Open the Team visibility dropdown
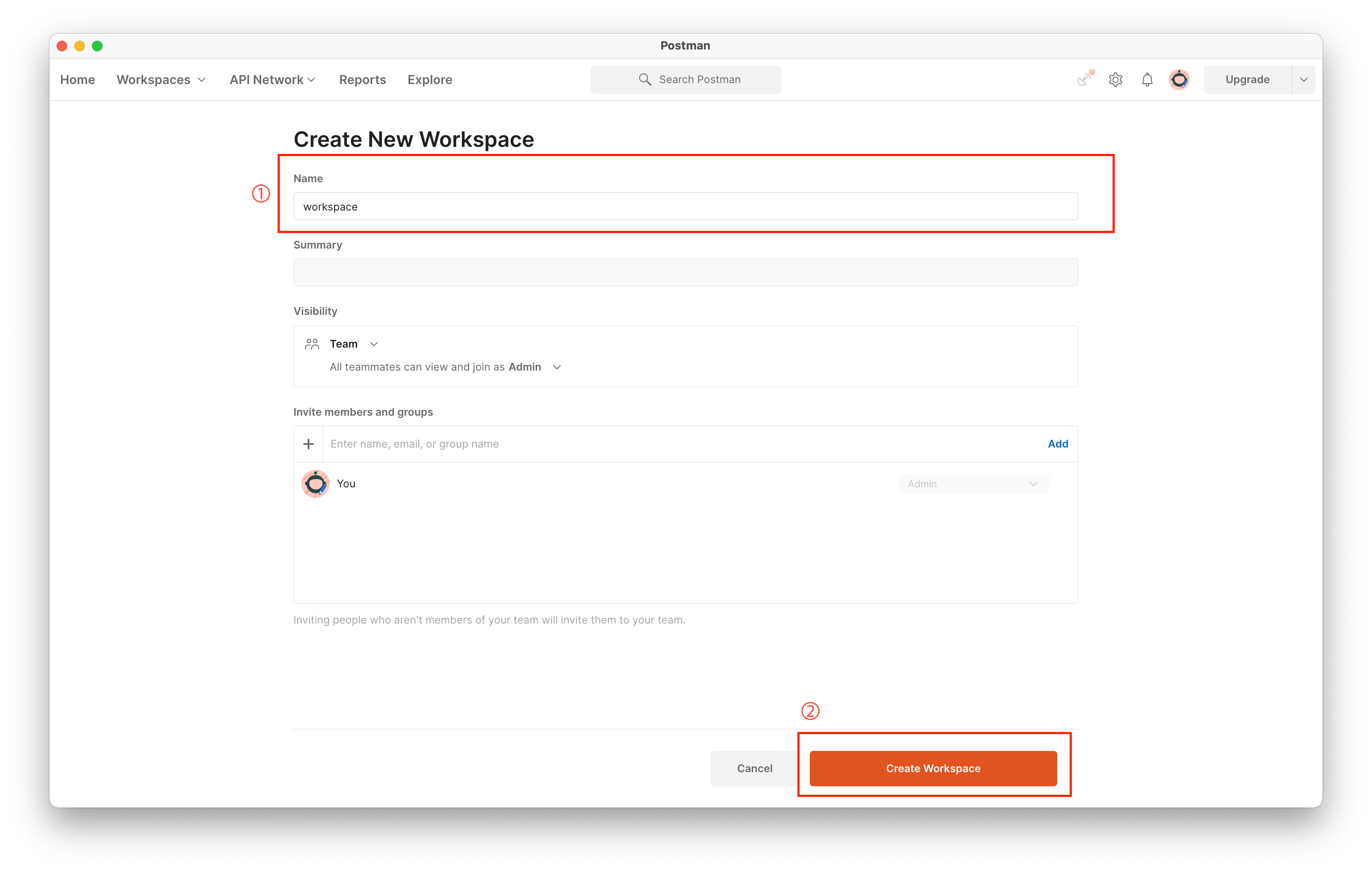Image resolution: width=1372 pixels, height=873 pixels. point(354,344)
